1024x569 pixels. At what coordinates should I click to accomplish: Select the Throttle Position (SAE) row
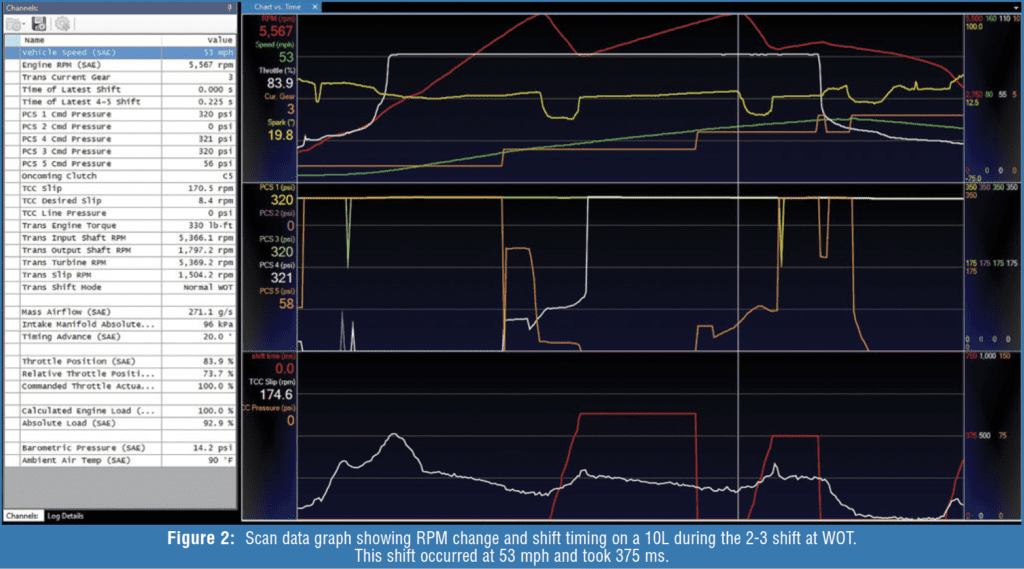point(120,359)
